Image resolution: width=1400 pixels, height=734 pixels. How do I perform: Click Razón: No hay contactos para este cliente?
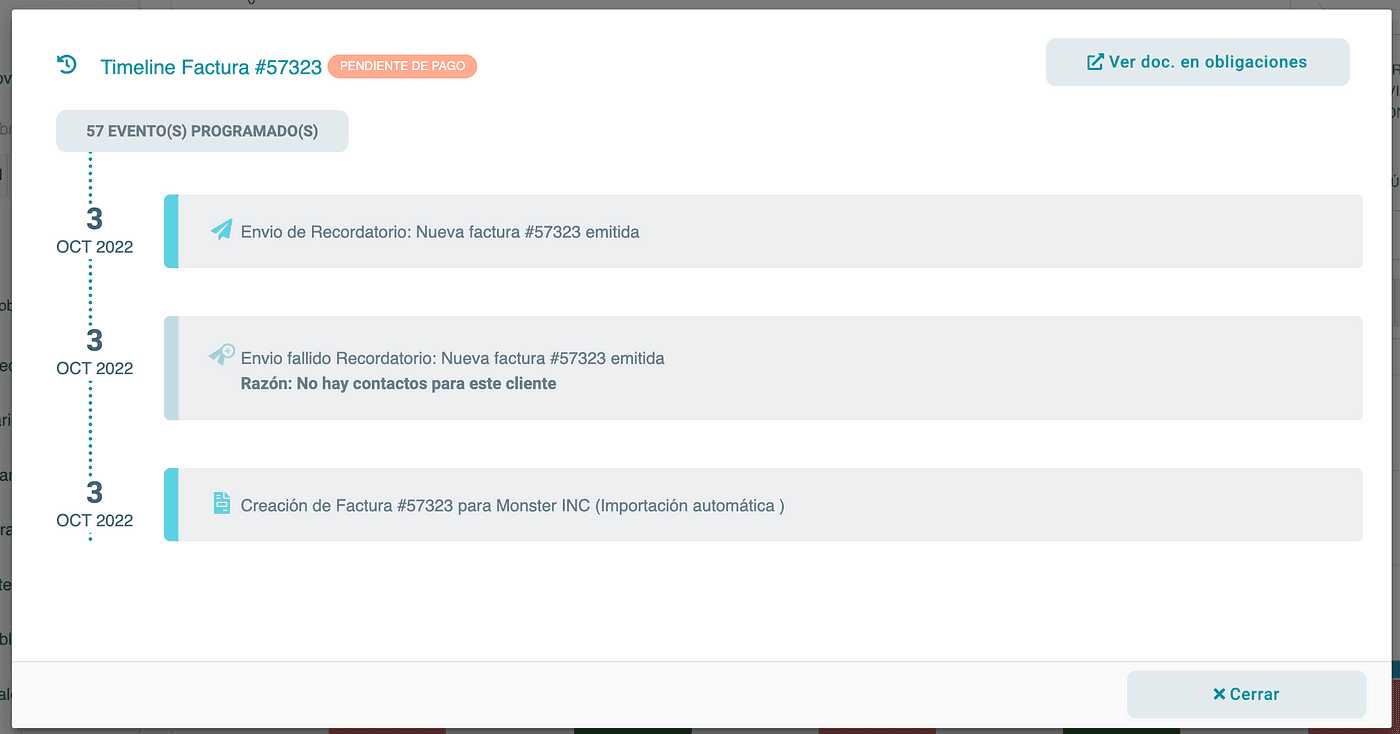tap(398, 383)
